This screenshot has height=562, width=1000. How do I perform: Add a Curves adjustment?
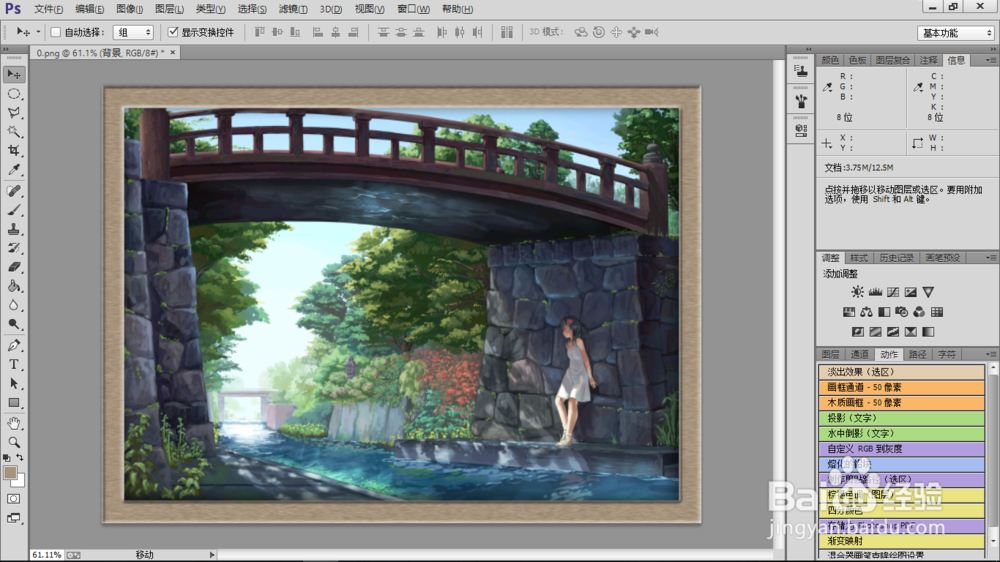point(893,292)
